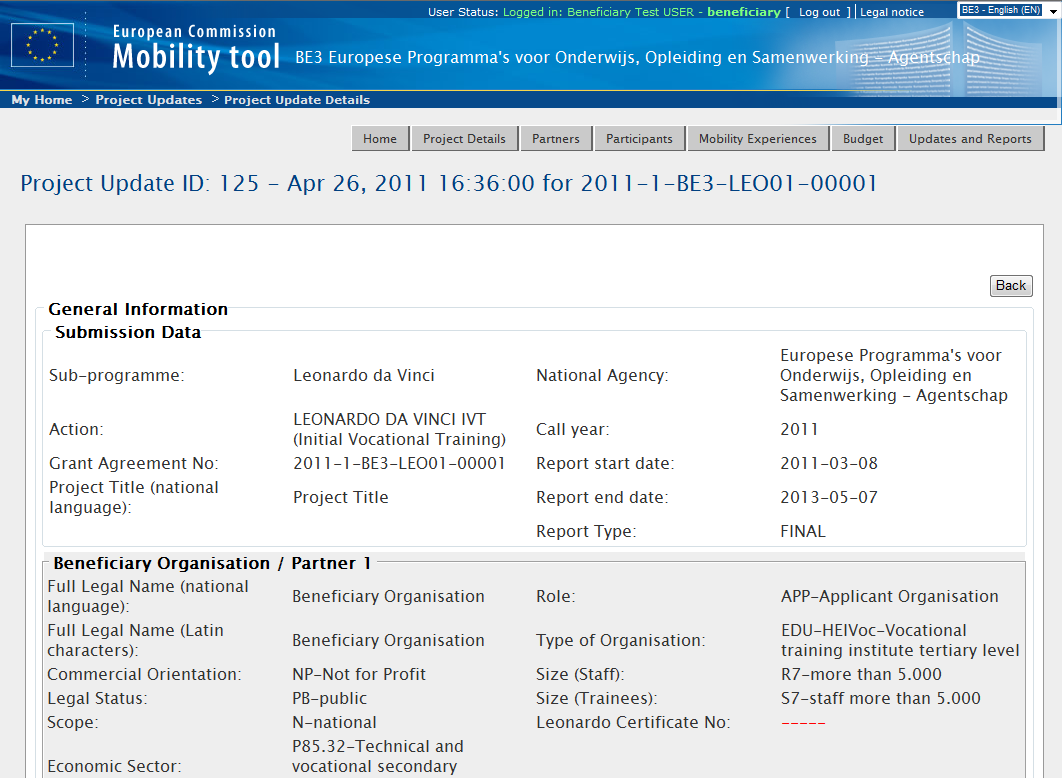Select 'LEONARDO DA VINCI IVT' action value
Image resolution: width=1062 pixels, height=778 pixels.
(x=400, y=429)
